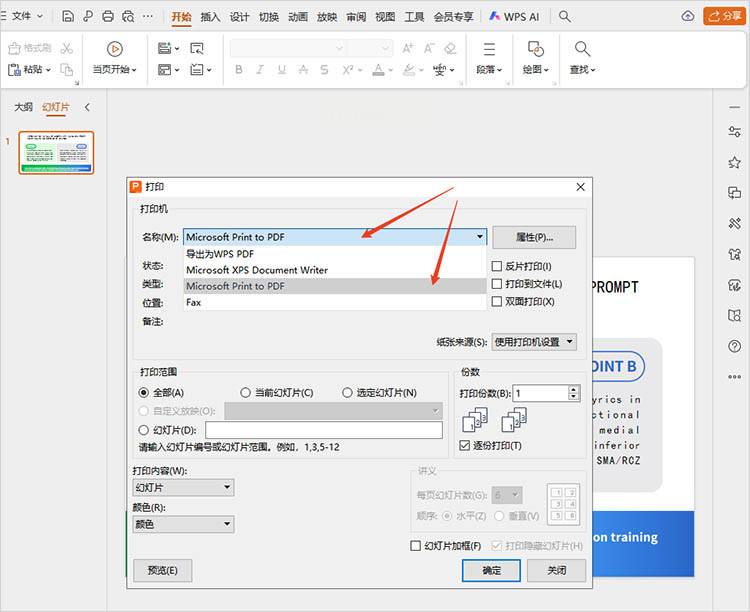The height and width of the screenshot is (612, 750).
Task: Check the 幻灯片加框 option
Action: (416, 546)
